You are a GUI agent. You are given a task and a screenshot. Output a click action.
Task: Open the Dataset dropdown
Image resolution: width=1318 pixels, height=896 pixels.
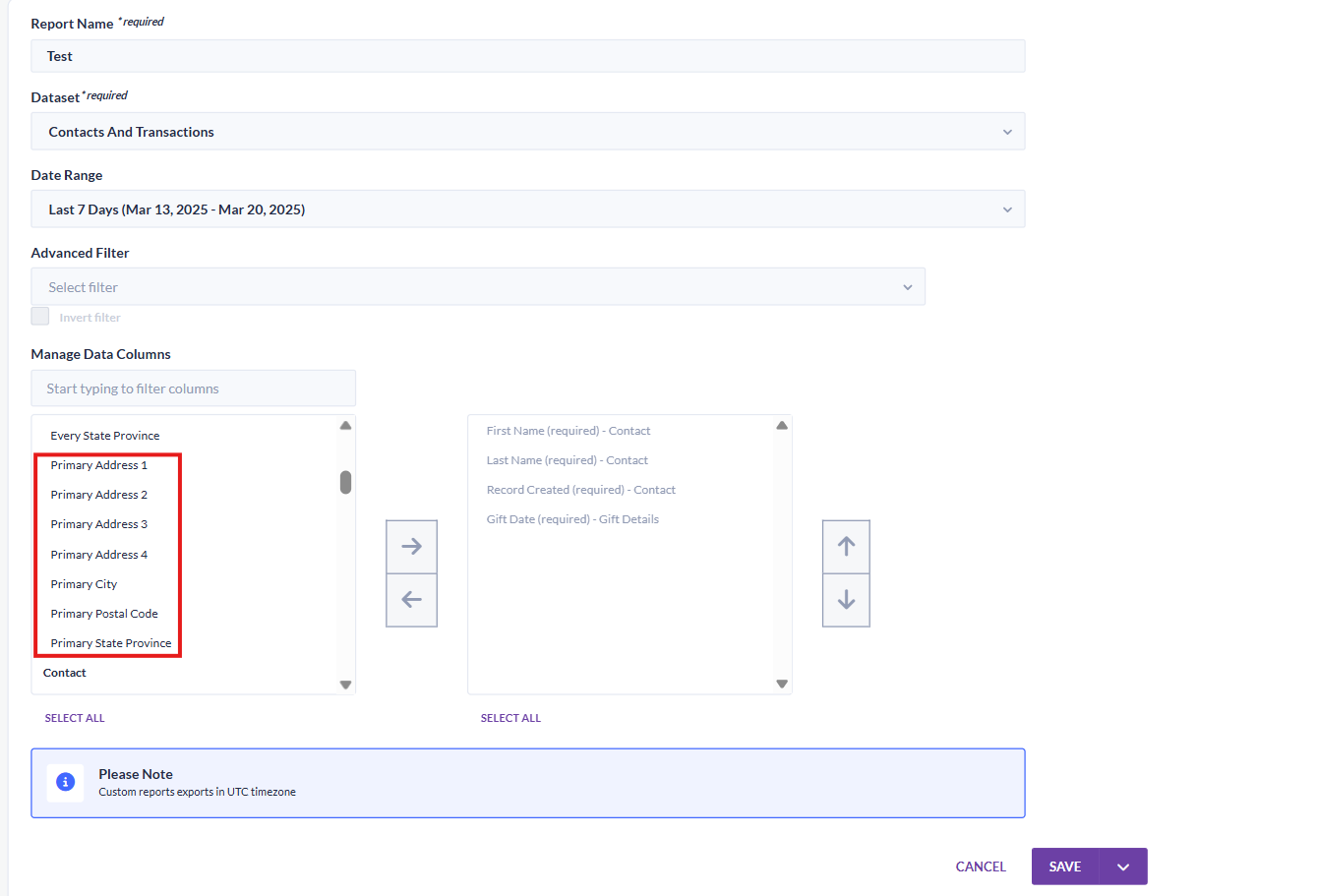click(527, 132)
